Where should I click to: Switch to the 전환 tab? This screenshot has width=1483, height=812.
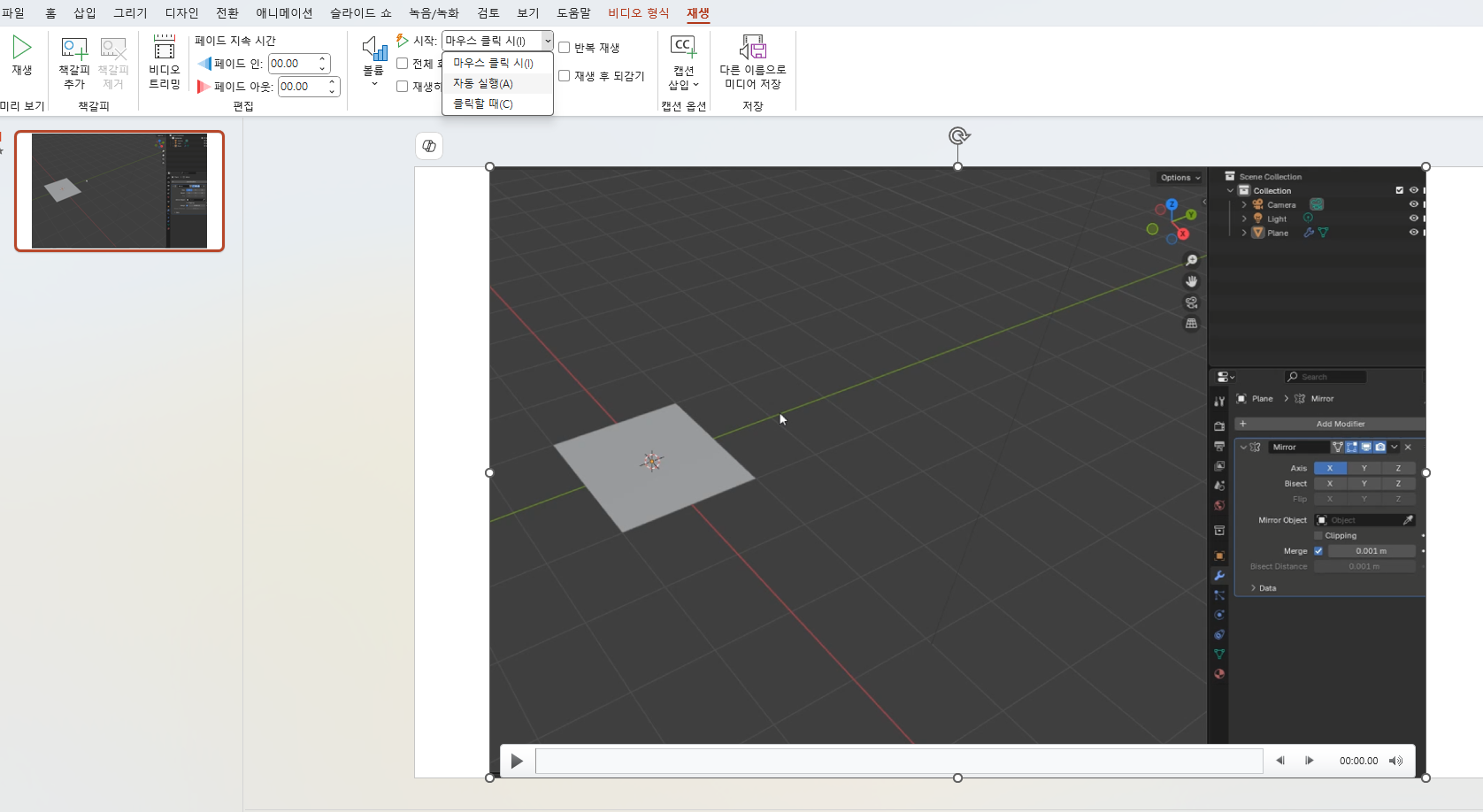[x=227, y=13]
